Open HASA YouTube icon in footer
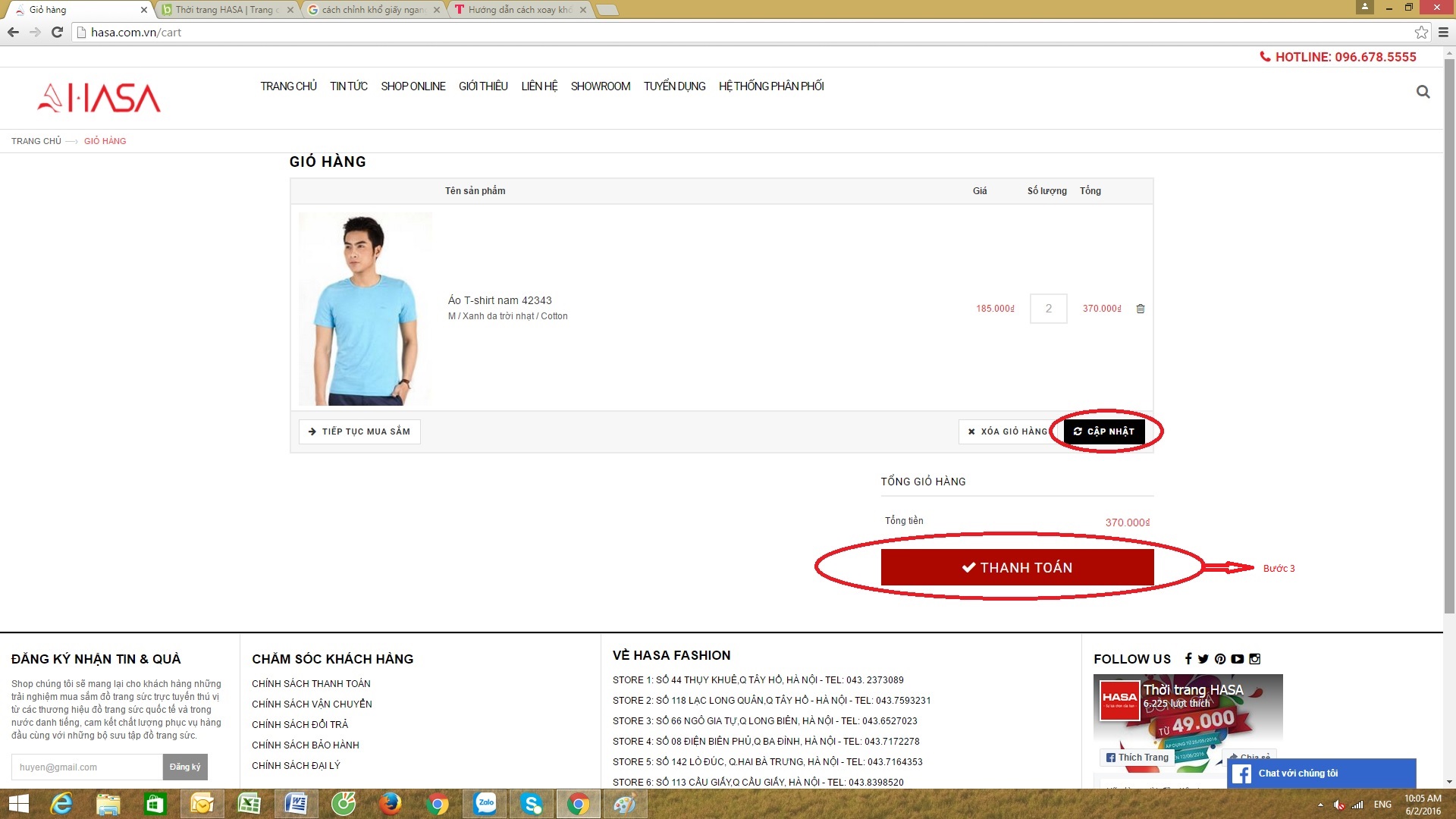Viewport: 1456px width, 819px height. 1238,659
